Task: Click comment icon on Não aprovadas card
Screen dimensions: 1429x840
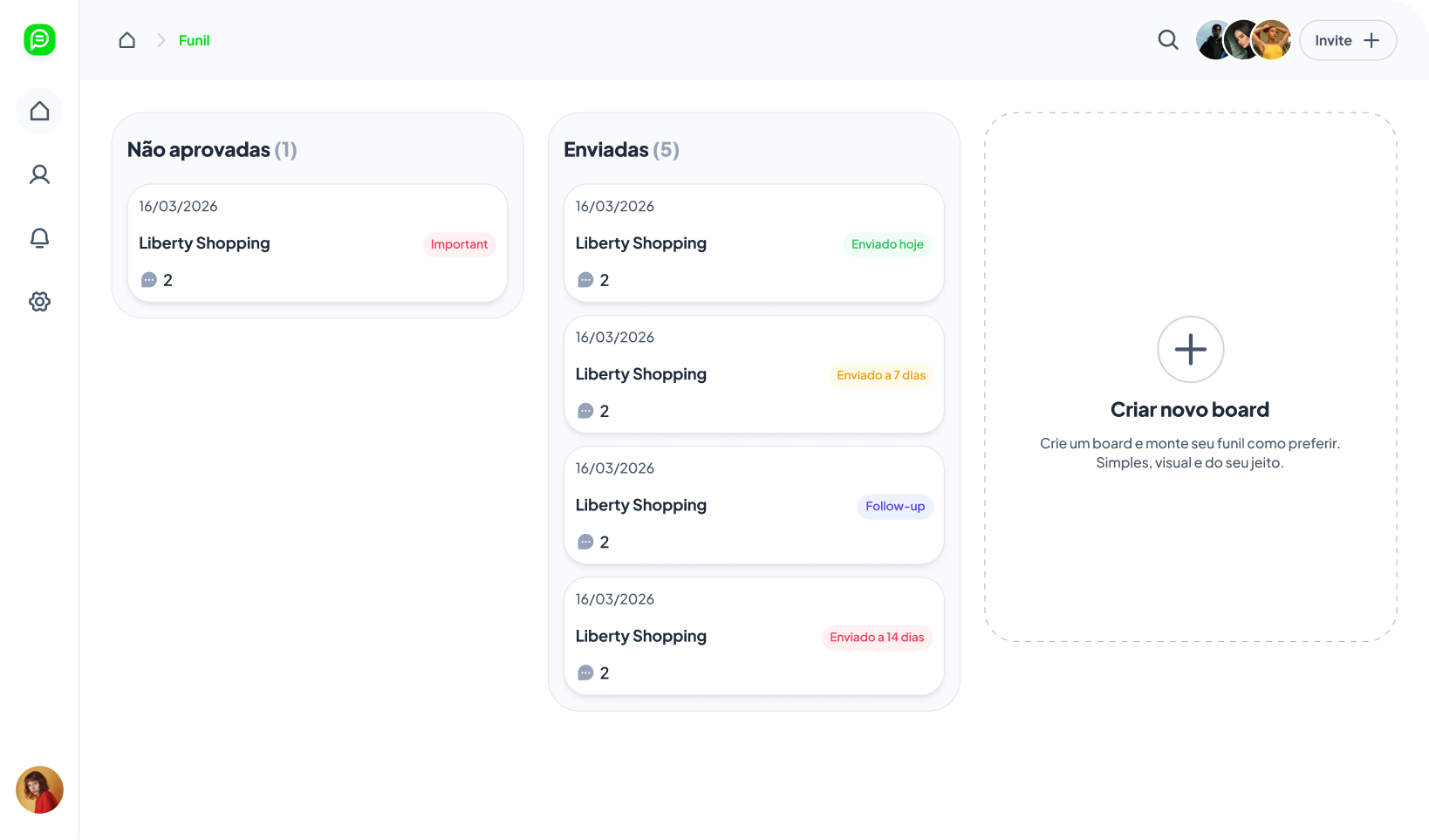Action: (x=149, y=280)
